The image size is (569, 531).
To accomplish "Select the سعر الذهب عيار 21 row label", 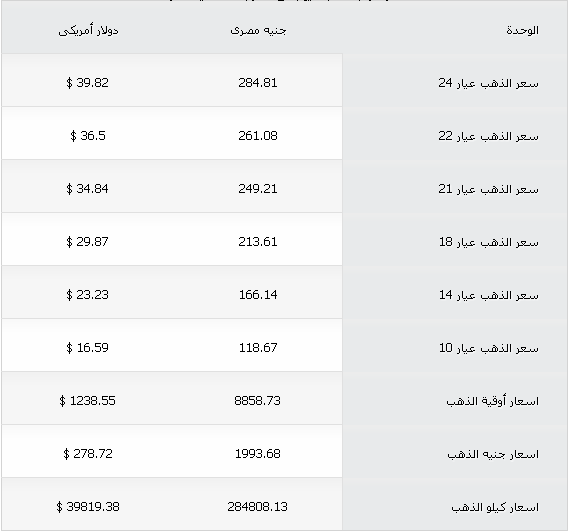I will click(488, 189).
